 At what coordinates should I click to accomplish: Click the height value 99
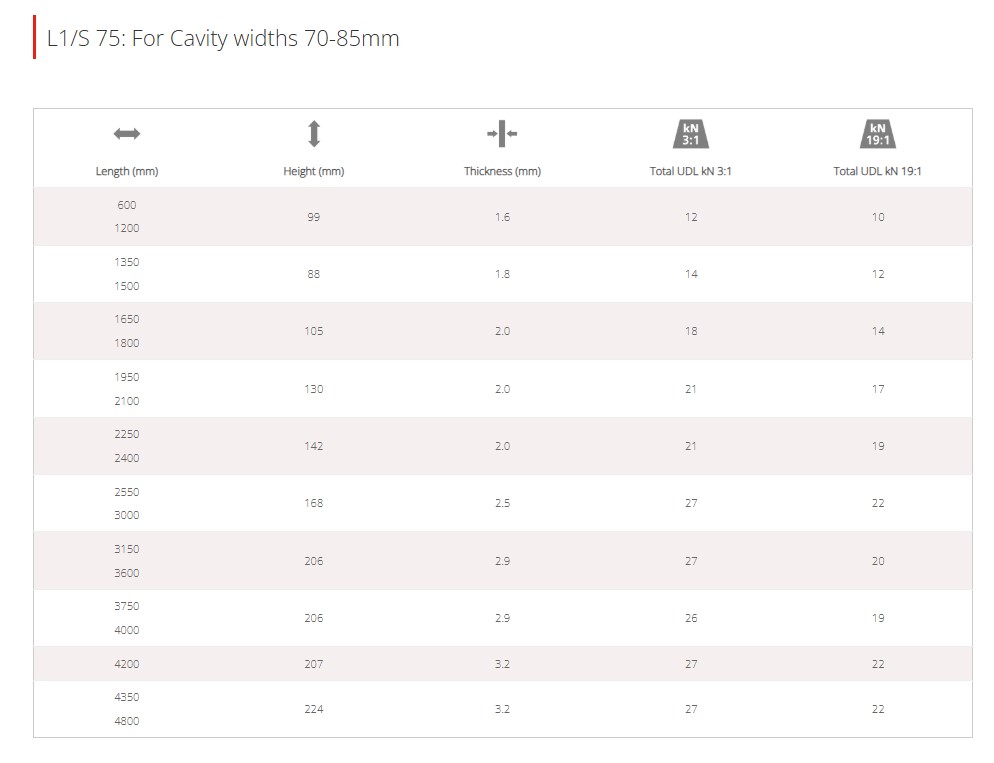314,217
